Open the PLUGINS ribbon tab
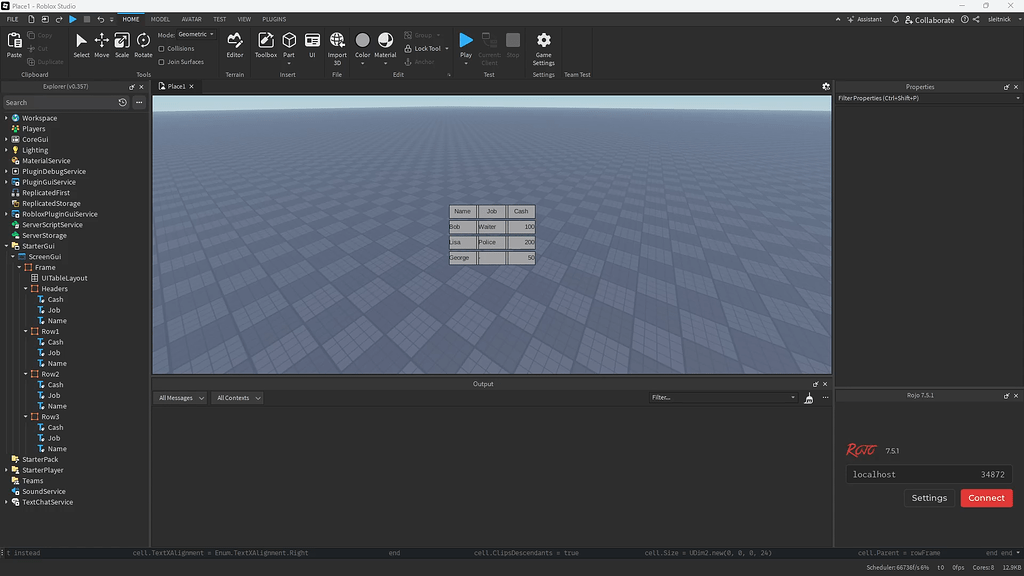This screenshot has width=1024, height=576. pos(276,18)
